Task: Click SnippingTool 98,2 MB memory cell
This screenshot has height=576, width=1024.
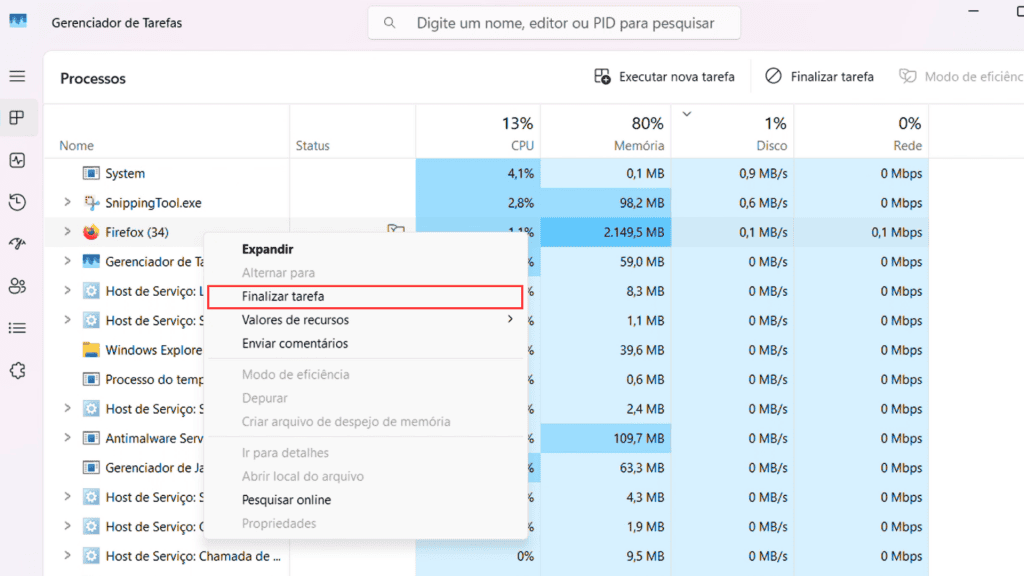Action: [x=605, y=202]
